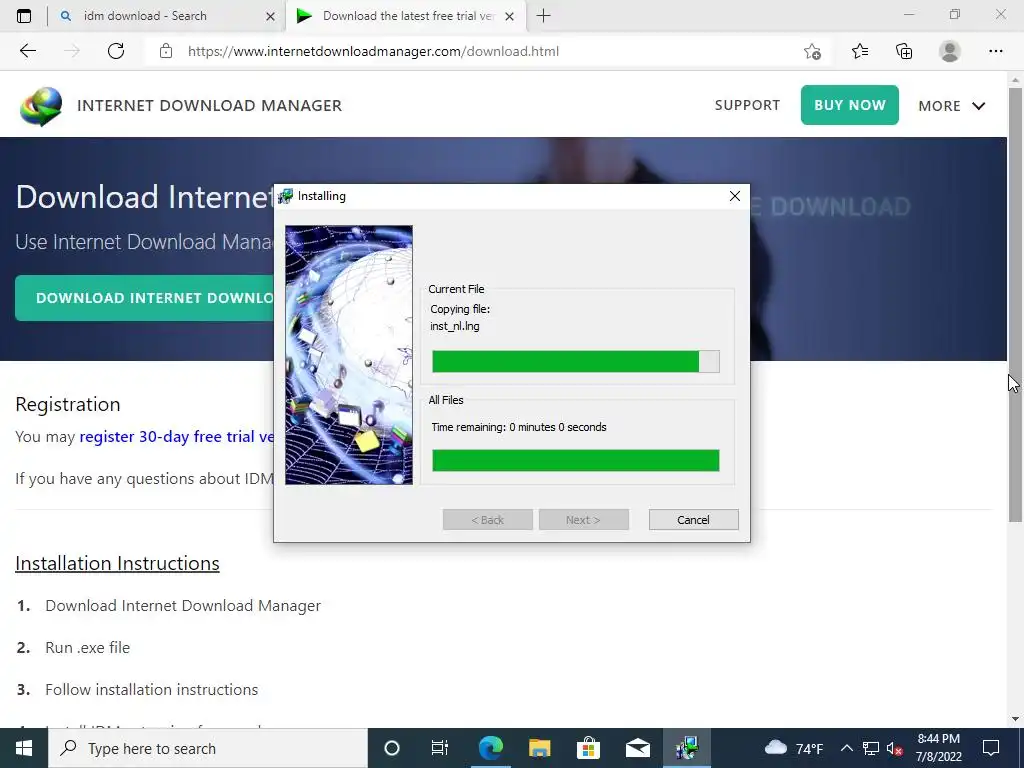Click the muted volume tray icon
The height and width of the screenshot is (768, 1024).
[894, 748]
